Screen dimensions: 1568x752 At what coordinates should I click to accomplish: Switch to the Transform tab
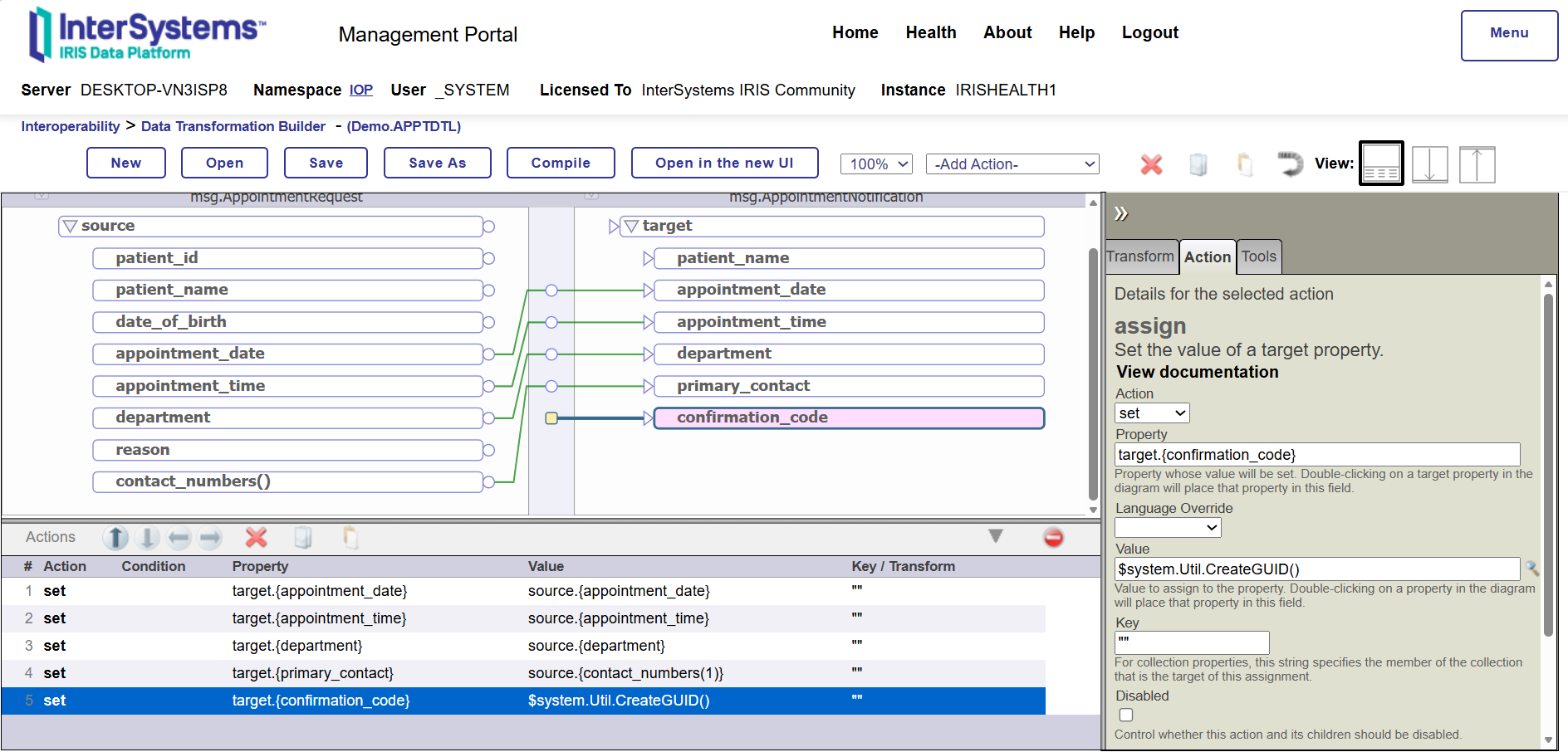(1140, 256)
